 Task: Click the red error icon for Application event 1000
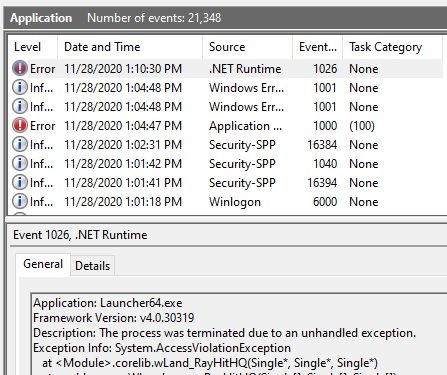(20, 125)
